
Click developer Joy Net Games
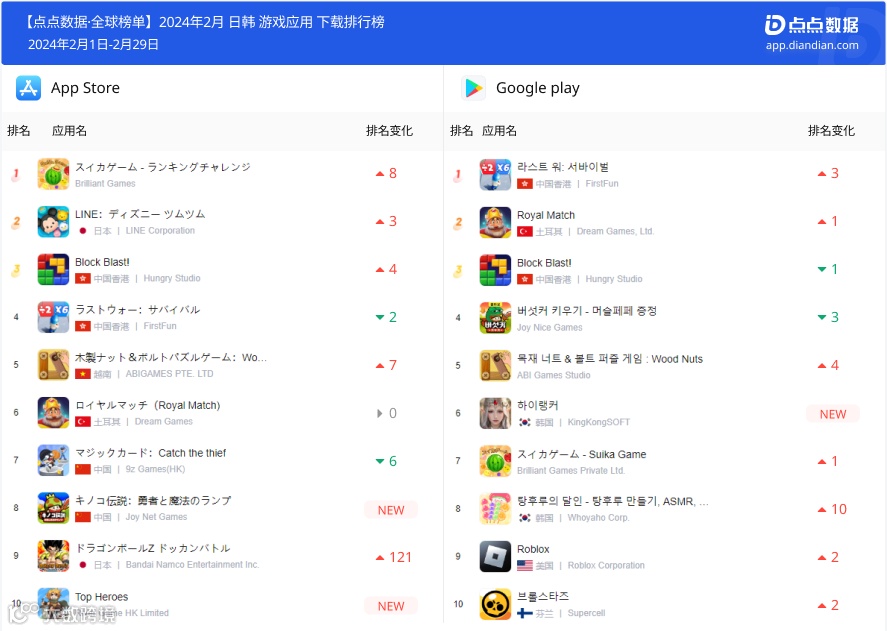click(156, 517)
